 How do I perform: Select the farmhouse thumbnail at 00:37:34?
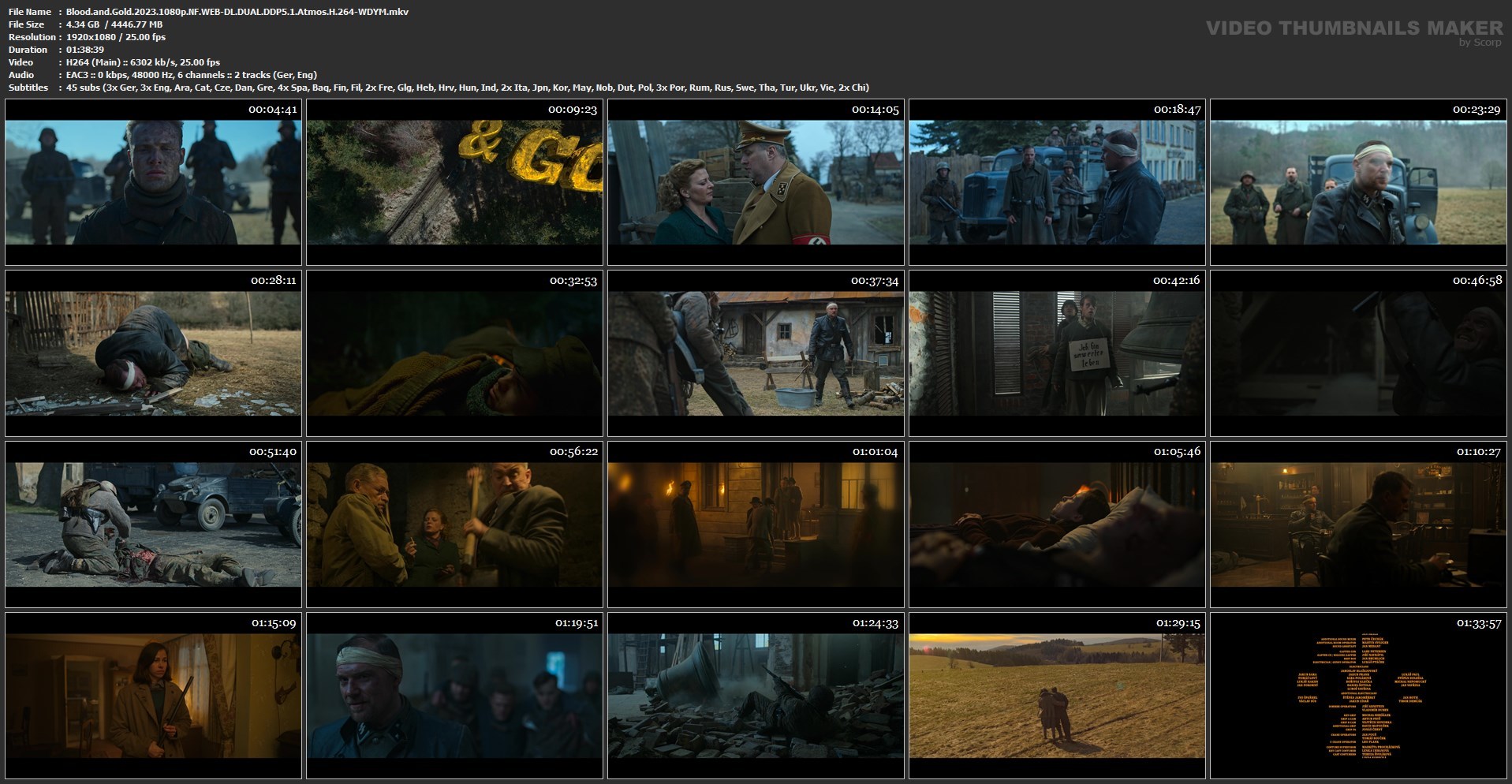756,353
